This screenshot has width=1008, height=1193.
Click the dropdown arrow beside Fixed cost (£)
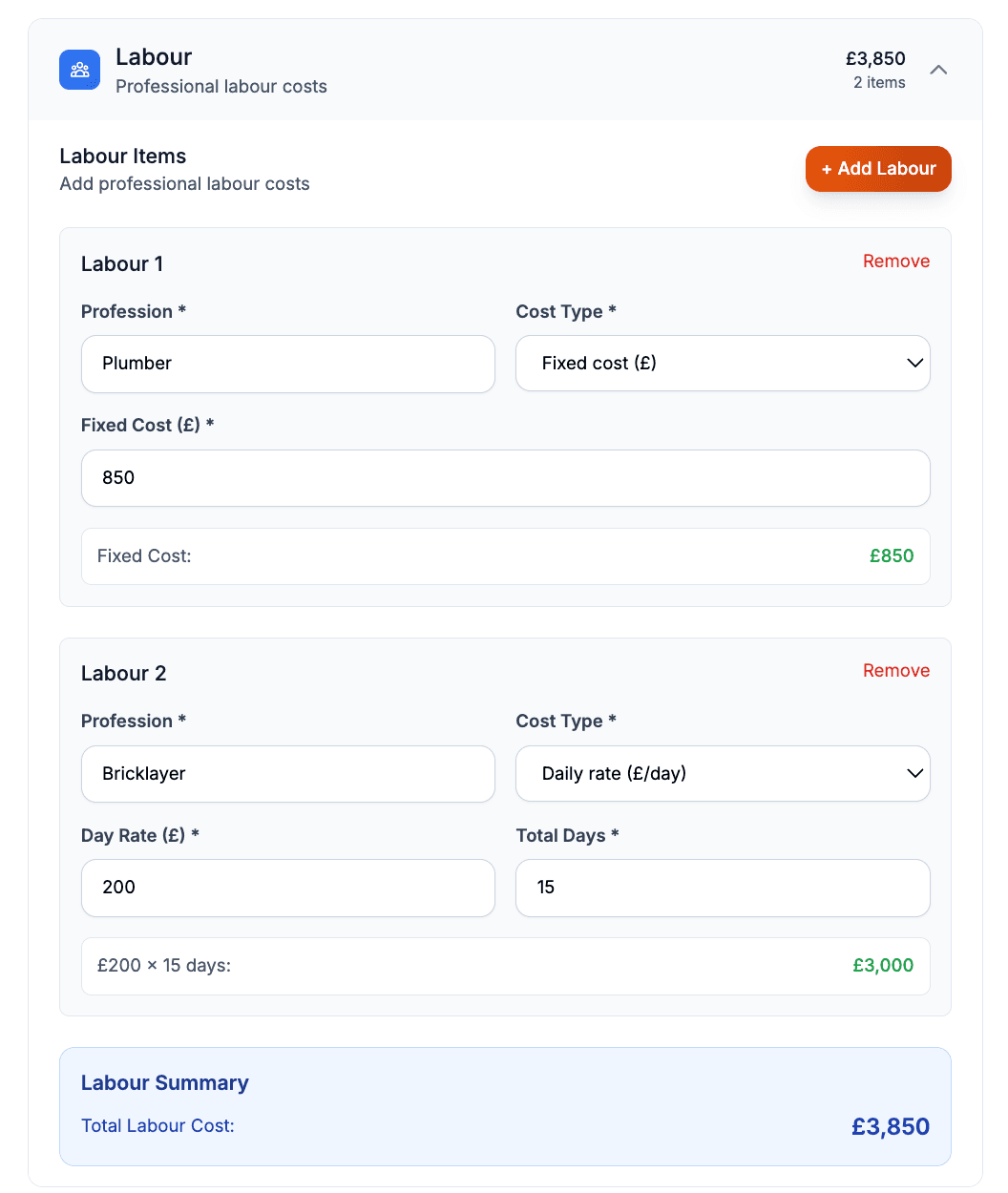pos(914,364)
